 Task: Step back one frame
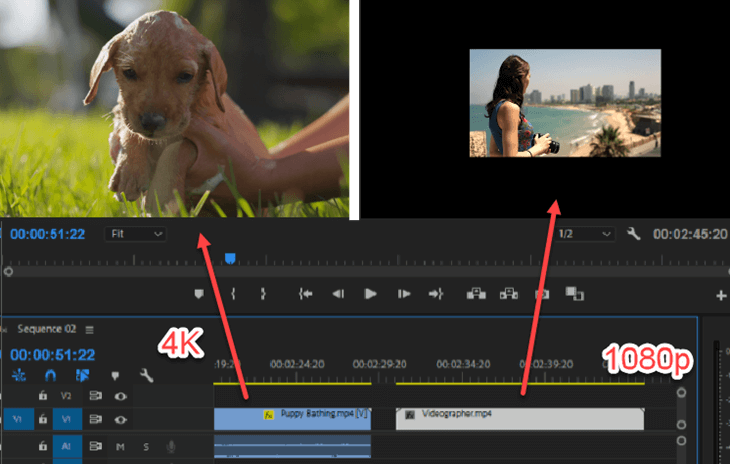point(338,294)
